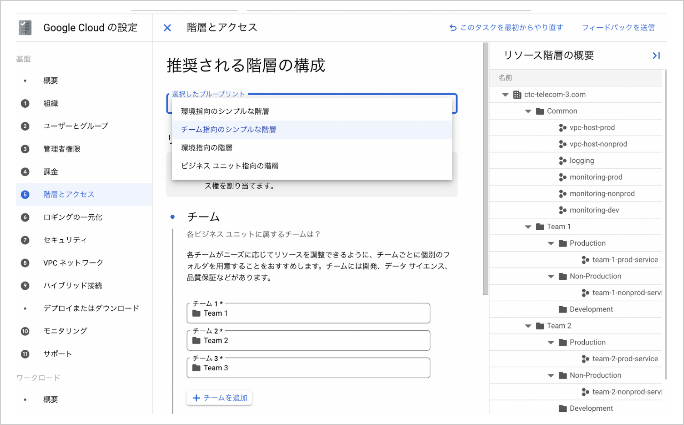The width and height of the screenshot is (684, 425).
Task: Click Development folder icon under Team 1
Action: [563, 309]
